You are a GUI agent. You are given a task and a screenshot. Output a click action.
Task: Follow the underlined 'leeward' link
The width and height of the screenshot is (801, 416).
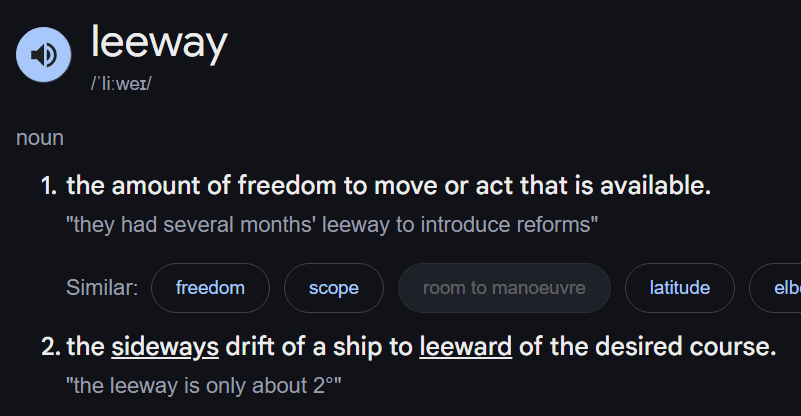pos(465,346)
